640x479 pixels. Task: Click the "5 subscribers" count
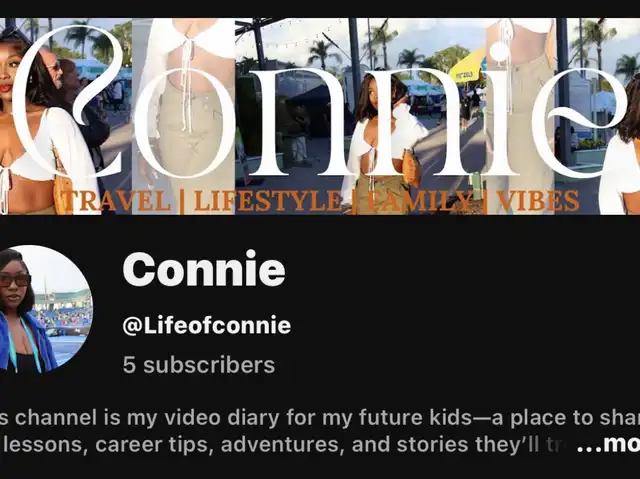(x=199, y=364)
